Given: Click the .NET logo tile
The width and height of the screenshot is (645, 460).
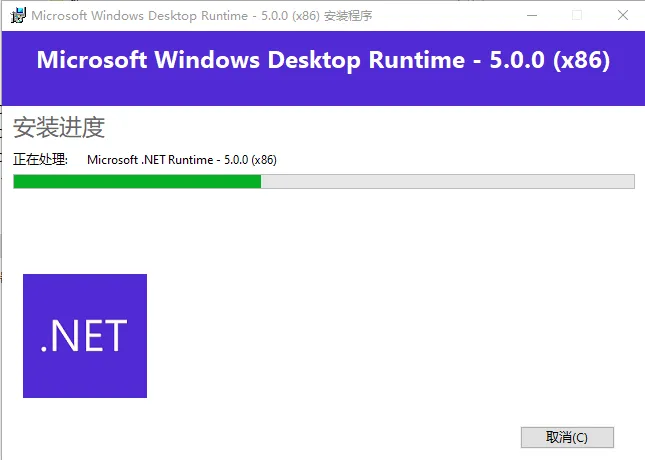Looking at the screenshot, I should point(85,336).
